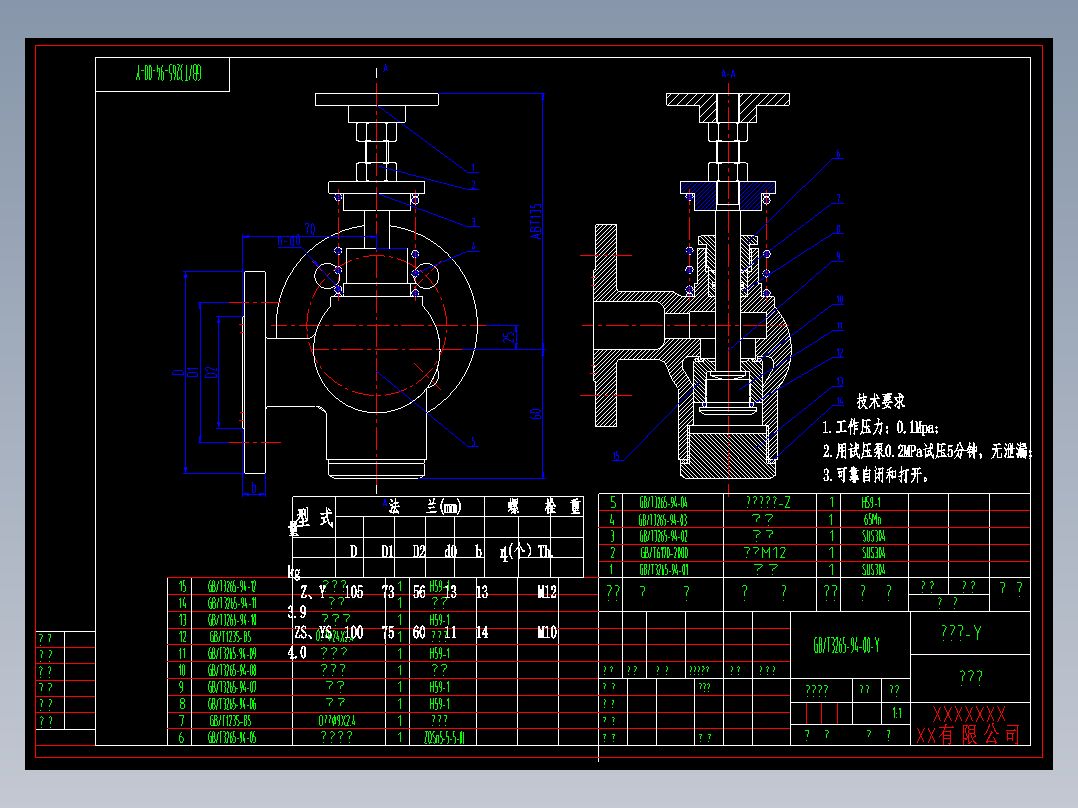Click the 65Mn material in row 4

coord(872,519)
